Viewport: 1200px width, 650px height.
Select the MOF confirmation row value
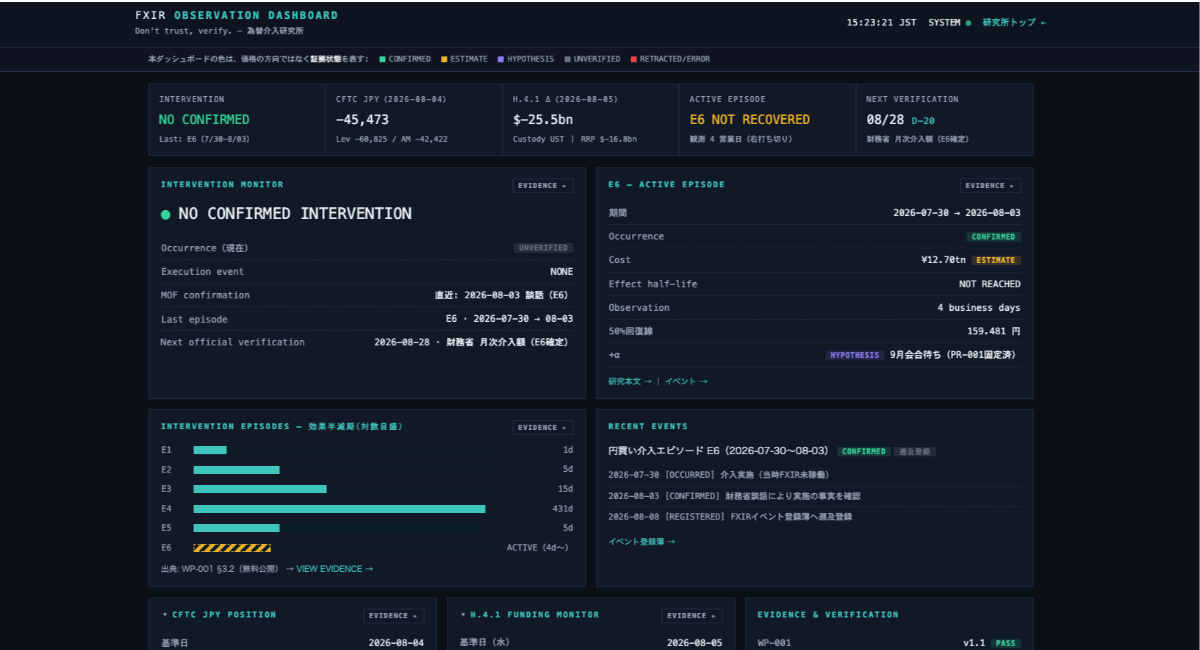(x=504, y=295)
